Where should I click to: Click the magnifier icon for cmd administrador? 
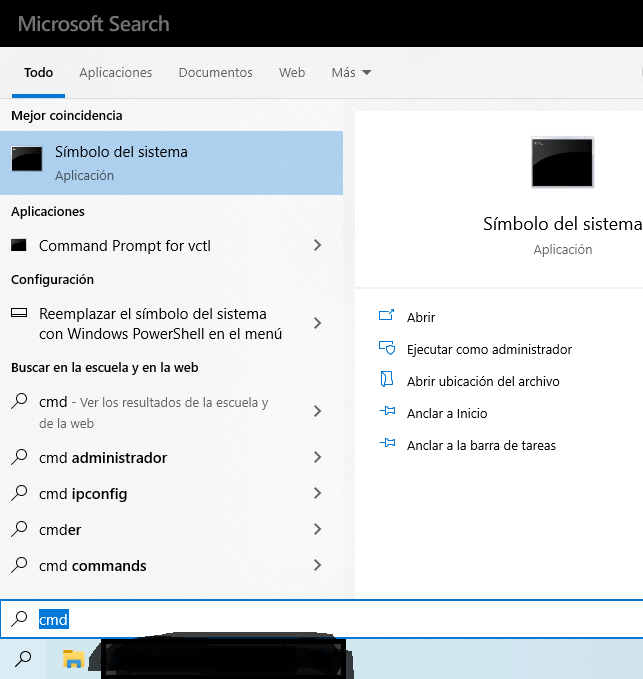tap(19, 457)
